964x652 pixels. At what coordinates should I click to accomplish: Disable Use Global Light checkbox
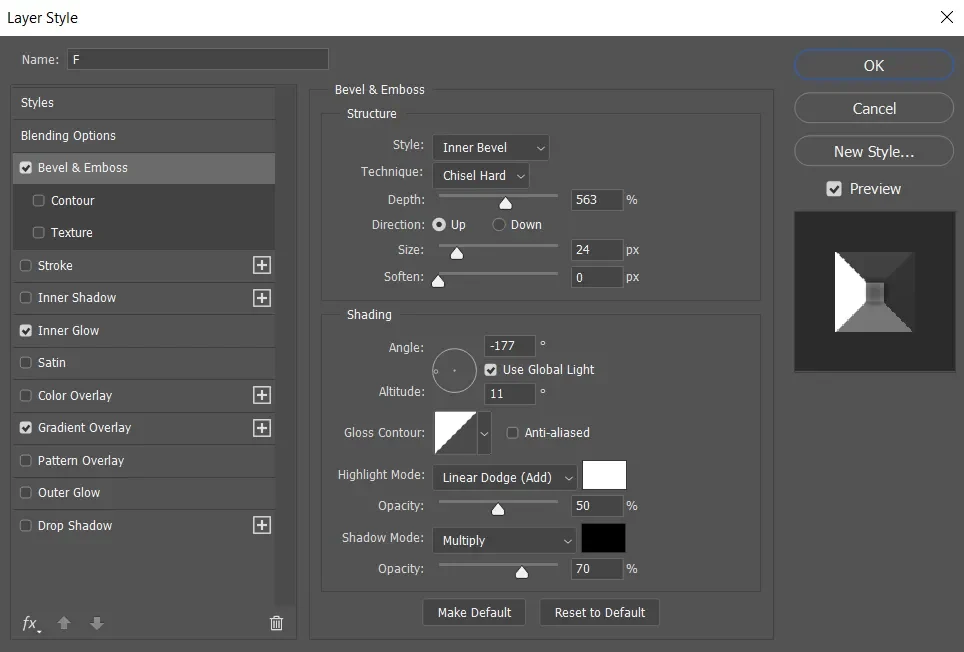[x=491, y=370]
